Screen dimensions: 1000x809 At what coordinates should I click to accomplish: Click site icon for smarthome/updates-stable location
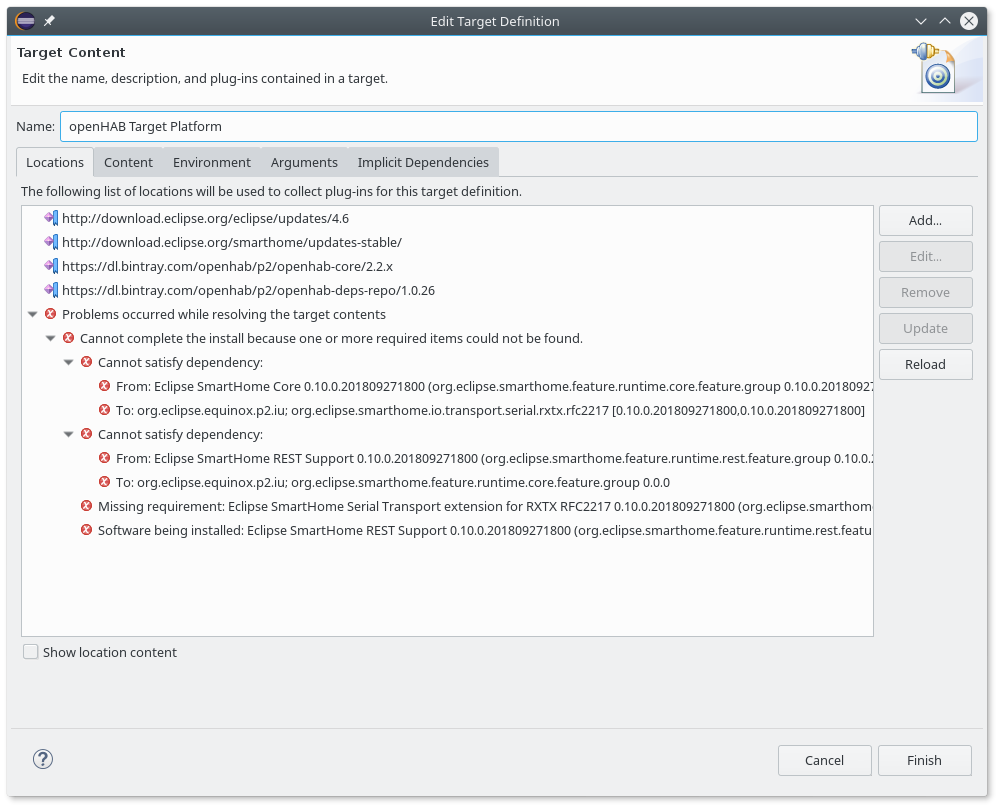[x=51, y=242]
